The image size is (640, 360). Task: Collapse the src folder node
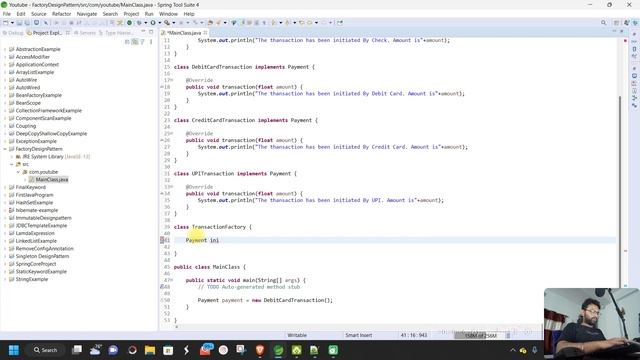click(12, 164)
